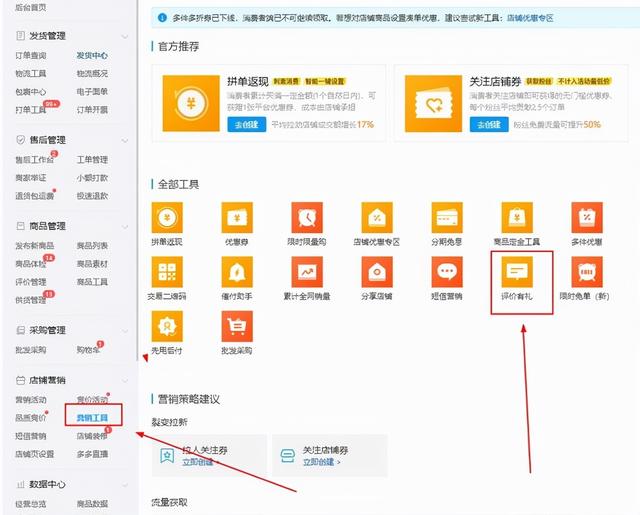Open 小额打款 in the sidebar
This screenshot has height=515, width=640.
(92, 178)
